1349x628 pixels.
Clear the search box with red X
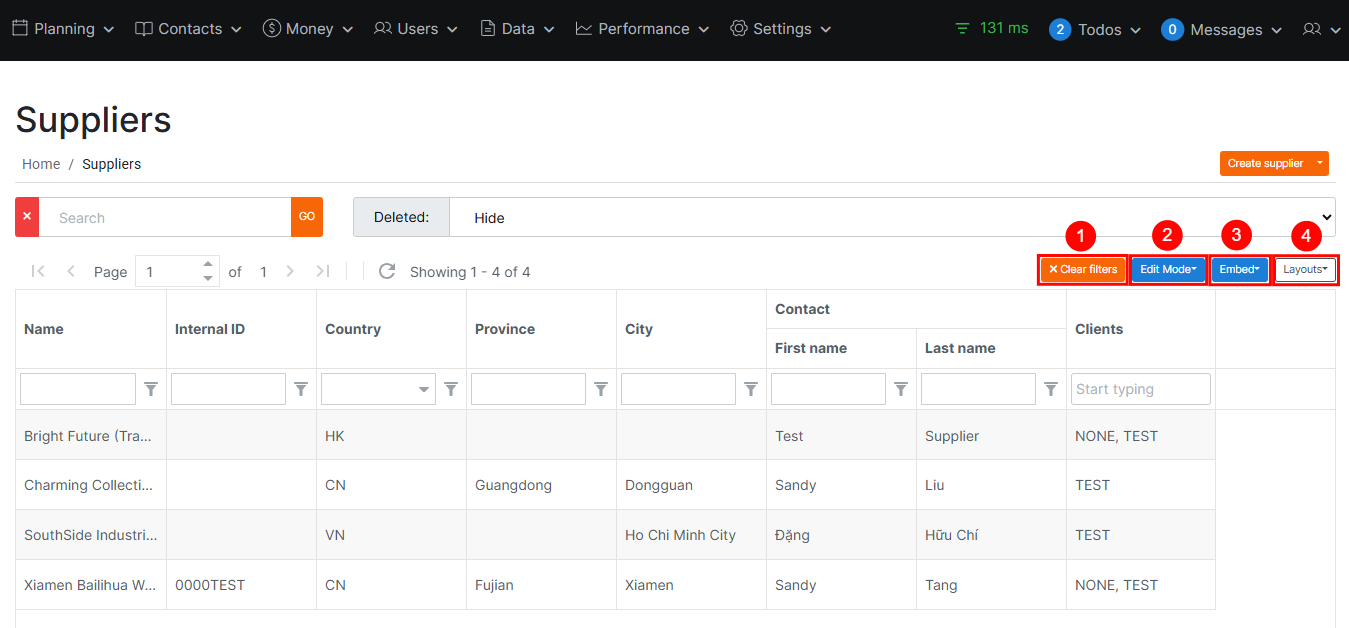(27, 217)
